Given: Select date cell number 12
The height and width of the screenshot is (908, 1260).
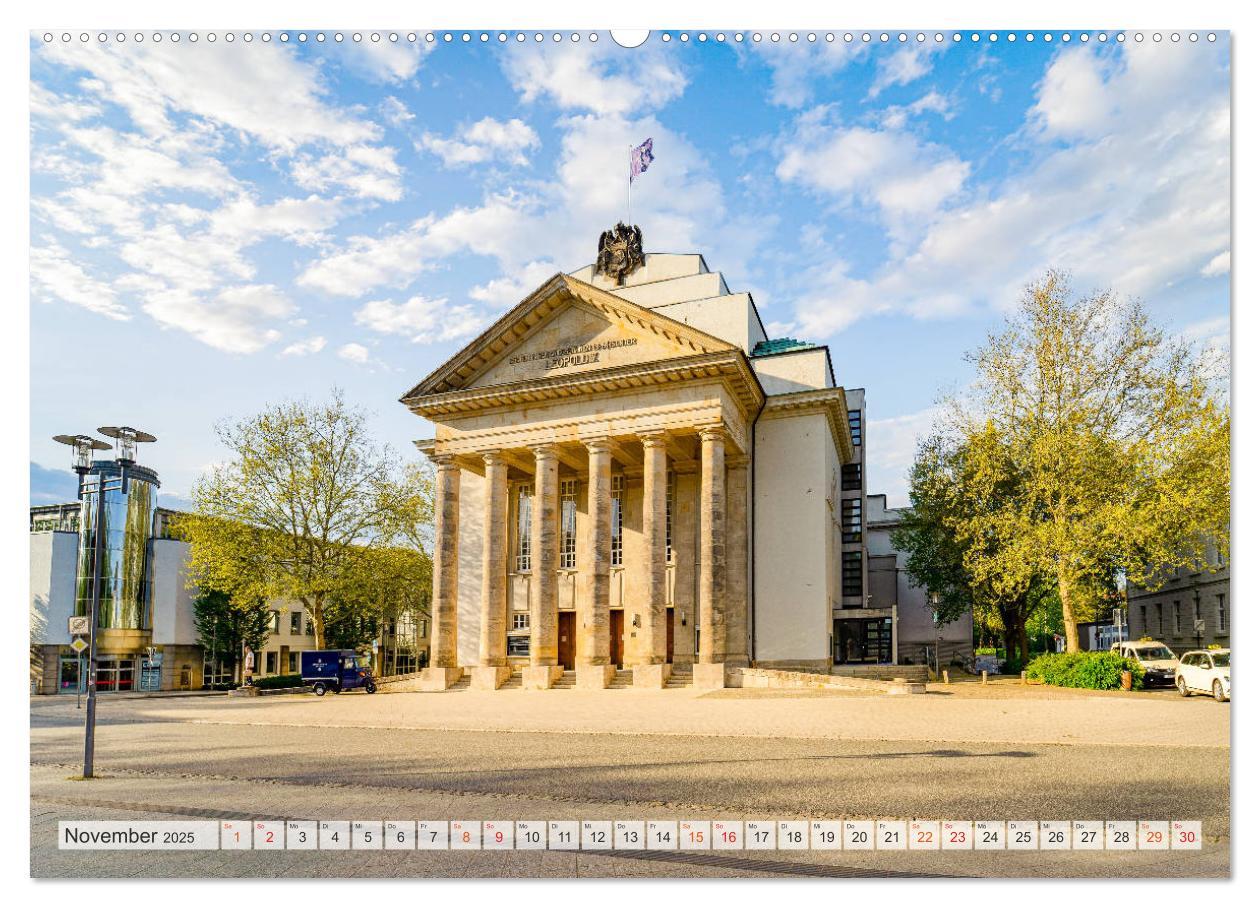Looking at the screenshot, I should pyautogui.click(x=597, y=836).
